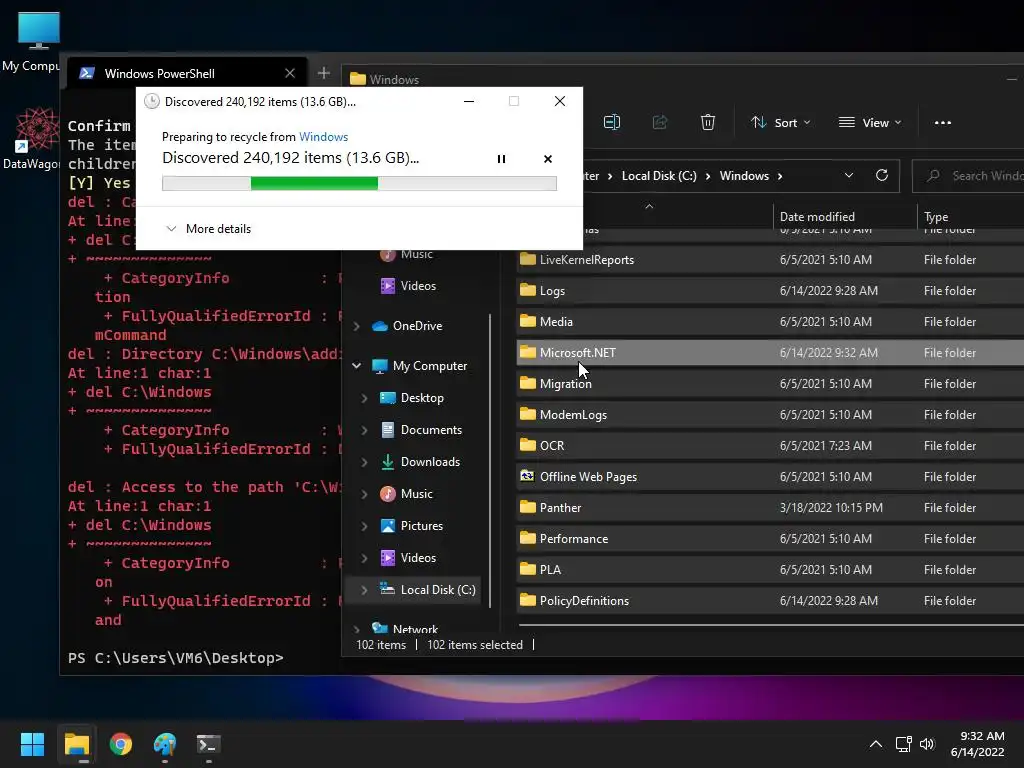Click Windows breadcrumb in address bar

coord(744,176)
